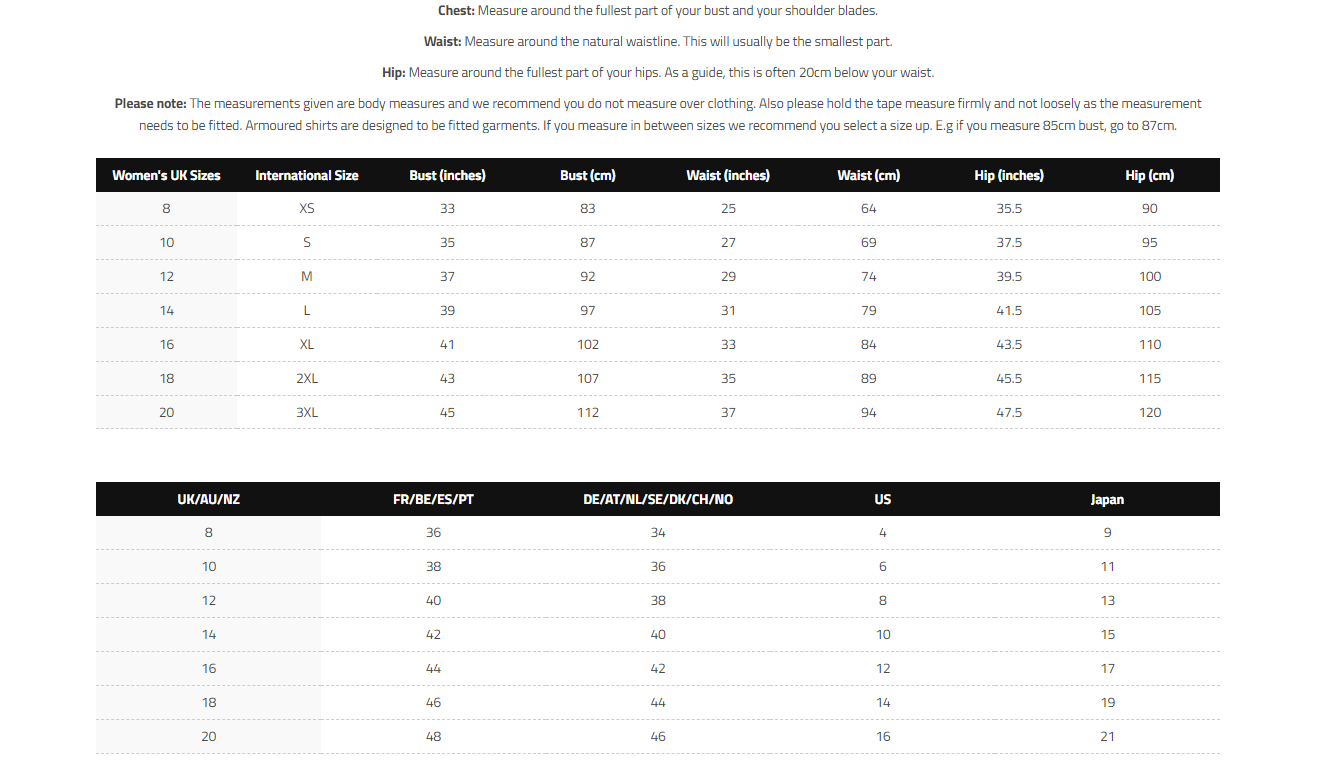Click the 2XL international size cell
Viewport: 1322px width, 780px height.
coord(307,379)
